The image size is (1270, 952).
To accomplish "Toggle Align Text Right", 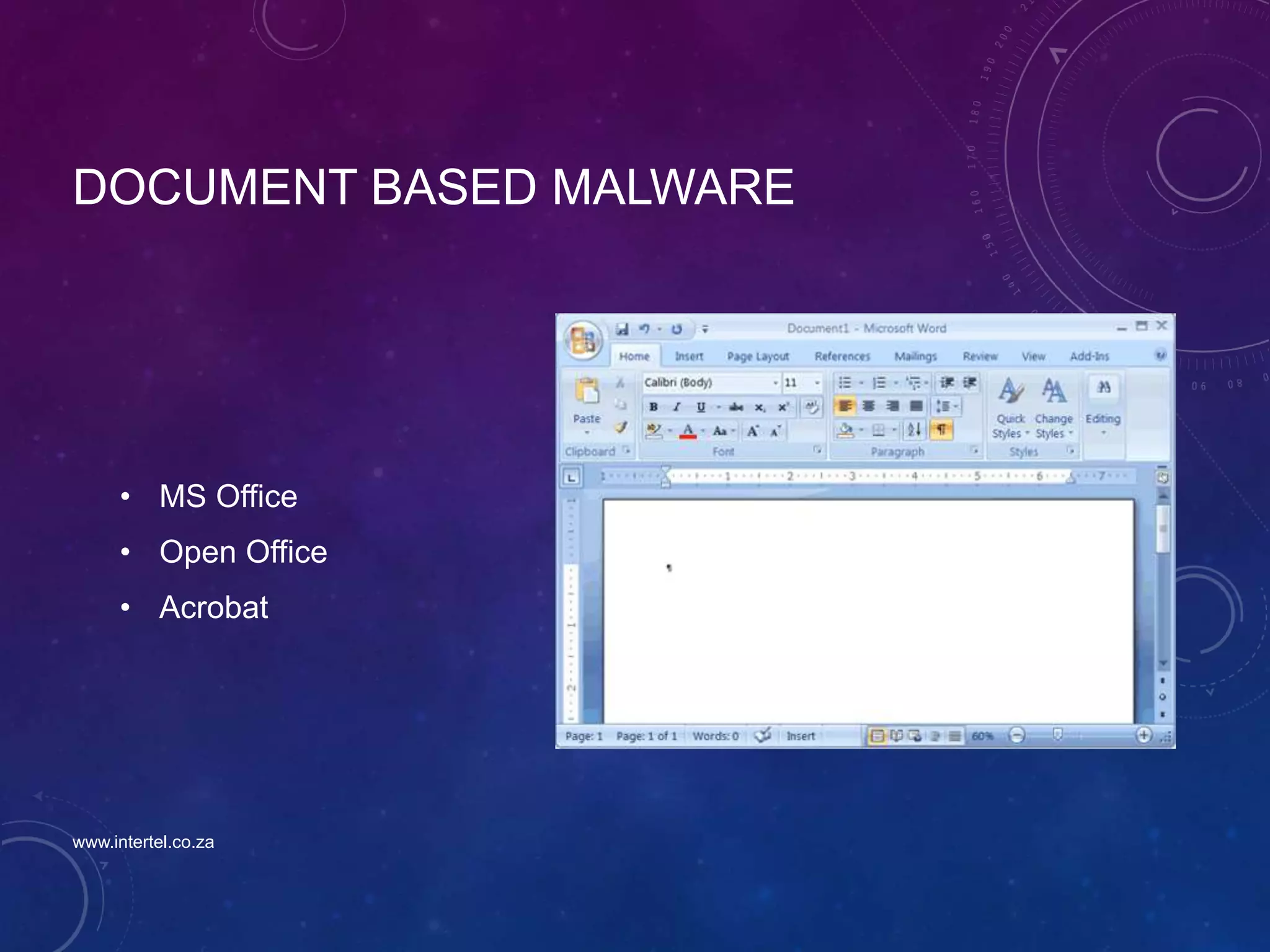I will [x=892, y=406].
